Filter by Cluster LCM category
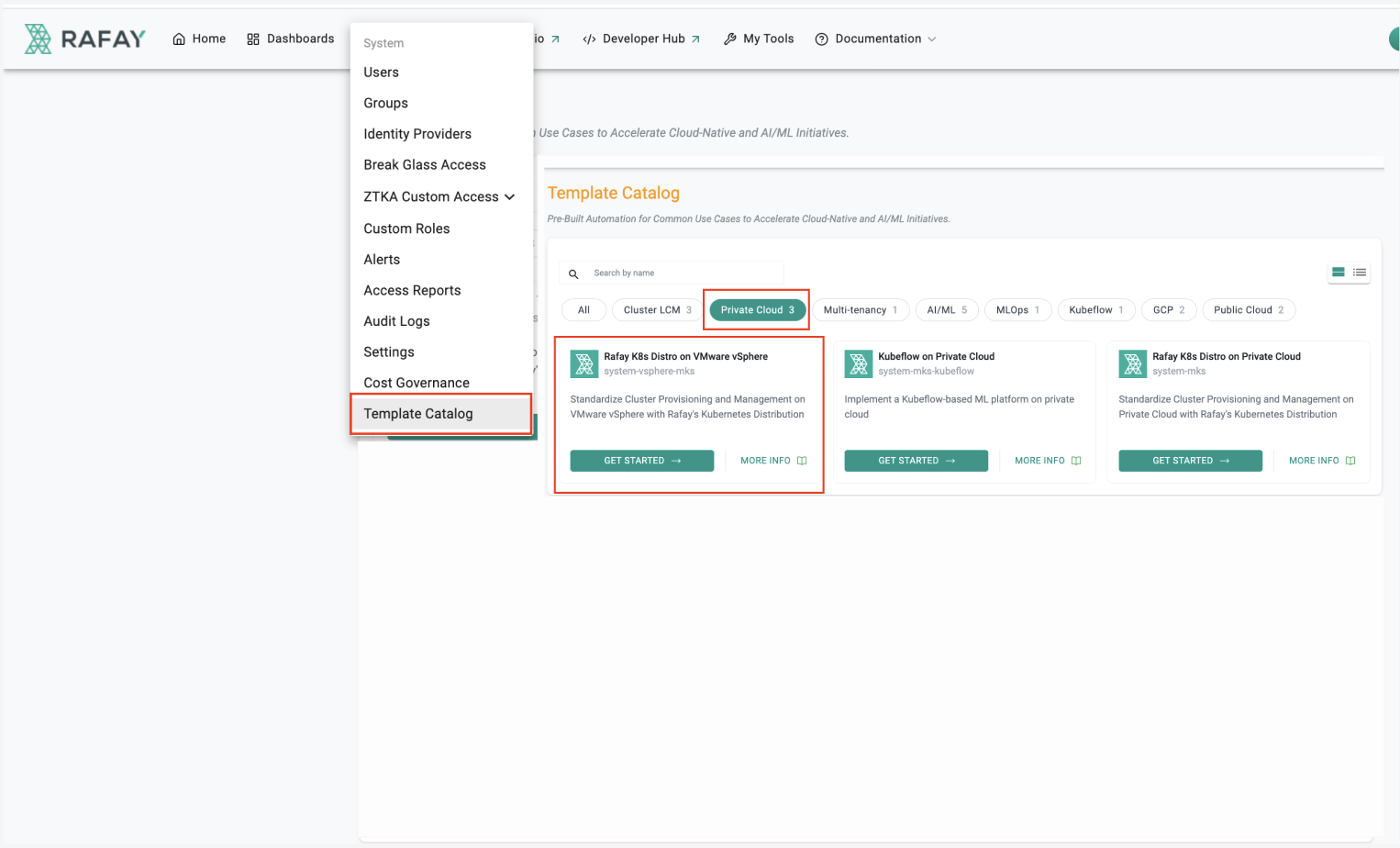The width and height of the screenshot is (1400, 848). (x=657, y=310)
